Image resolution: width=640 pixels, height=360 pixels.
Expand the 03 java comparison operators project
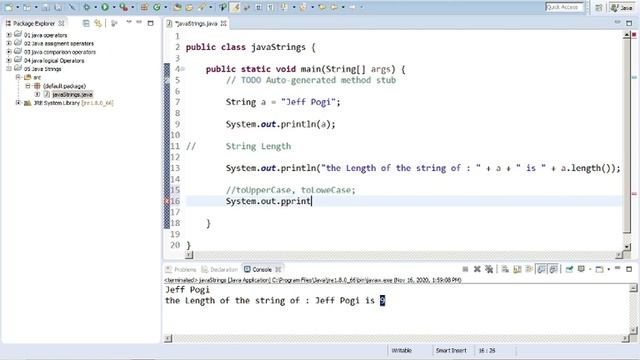[x=9, y=52]
